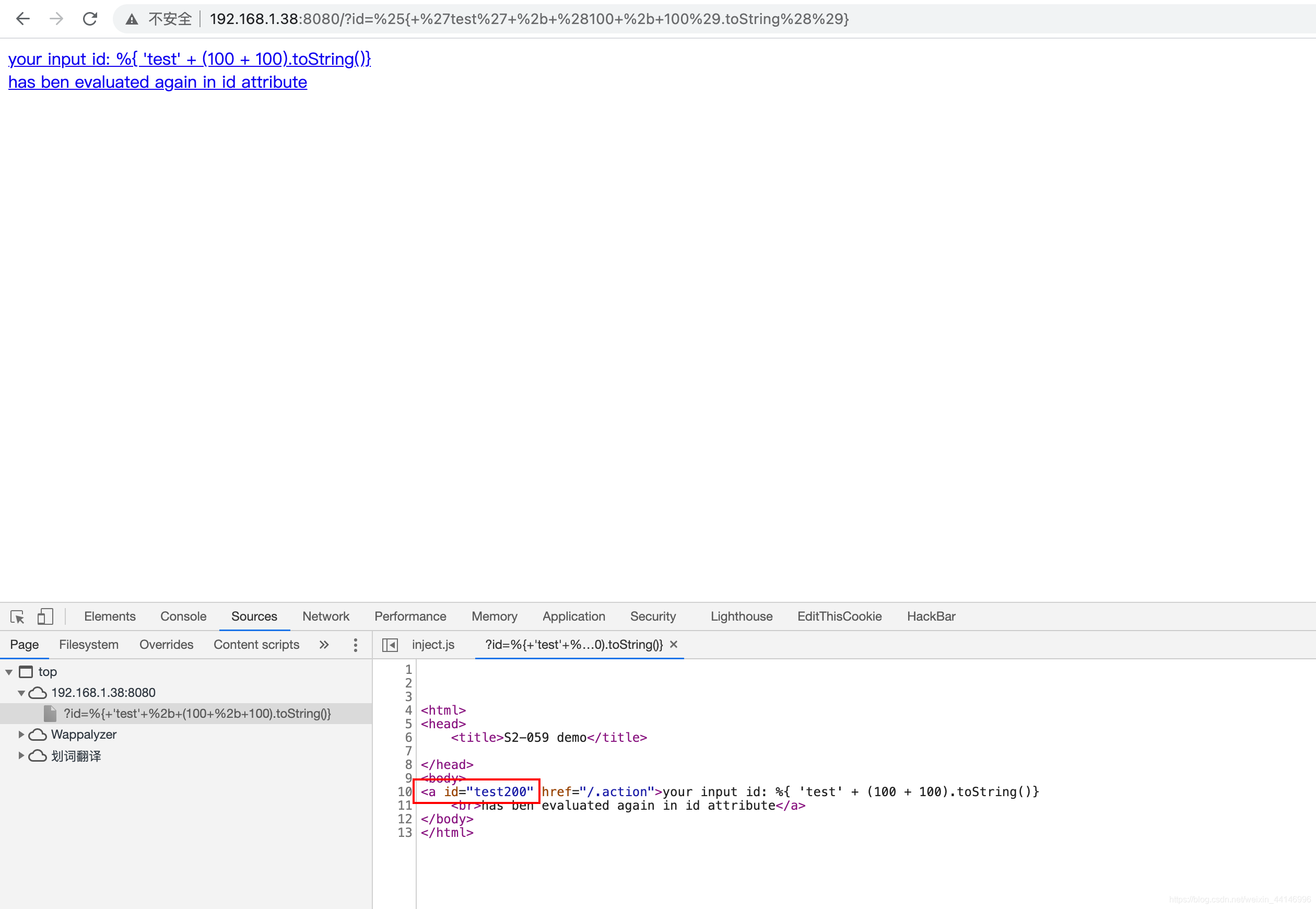Click the Lighthouse panel icon

(740, 615)
